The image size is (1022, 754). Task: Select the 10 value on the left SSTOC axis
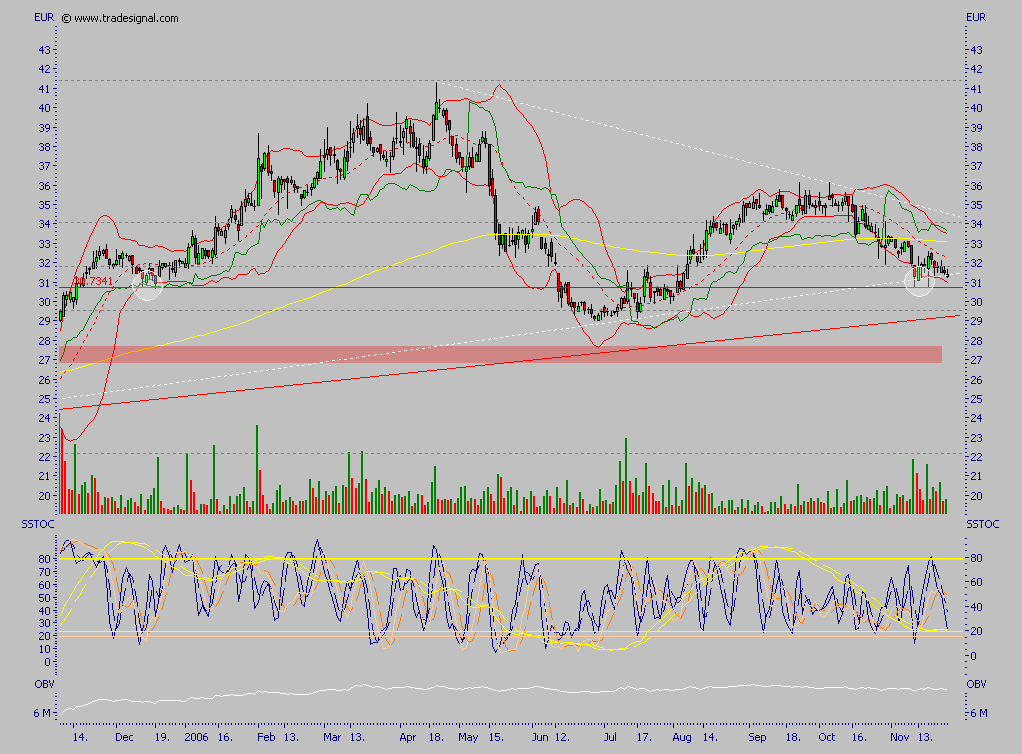(44, 649)
